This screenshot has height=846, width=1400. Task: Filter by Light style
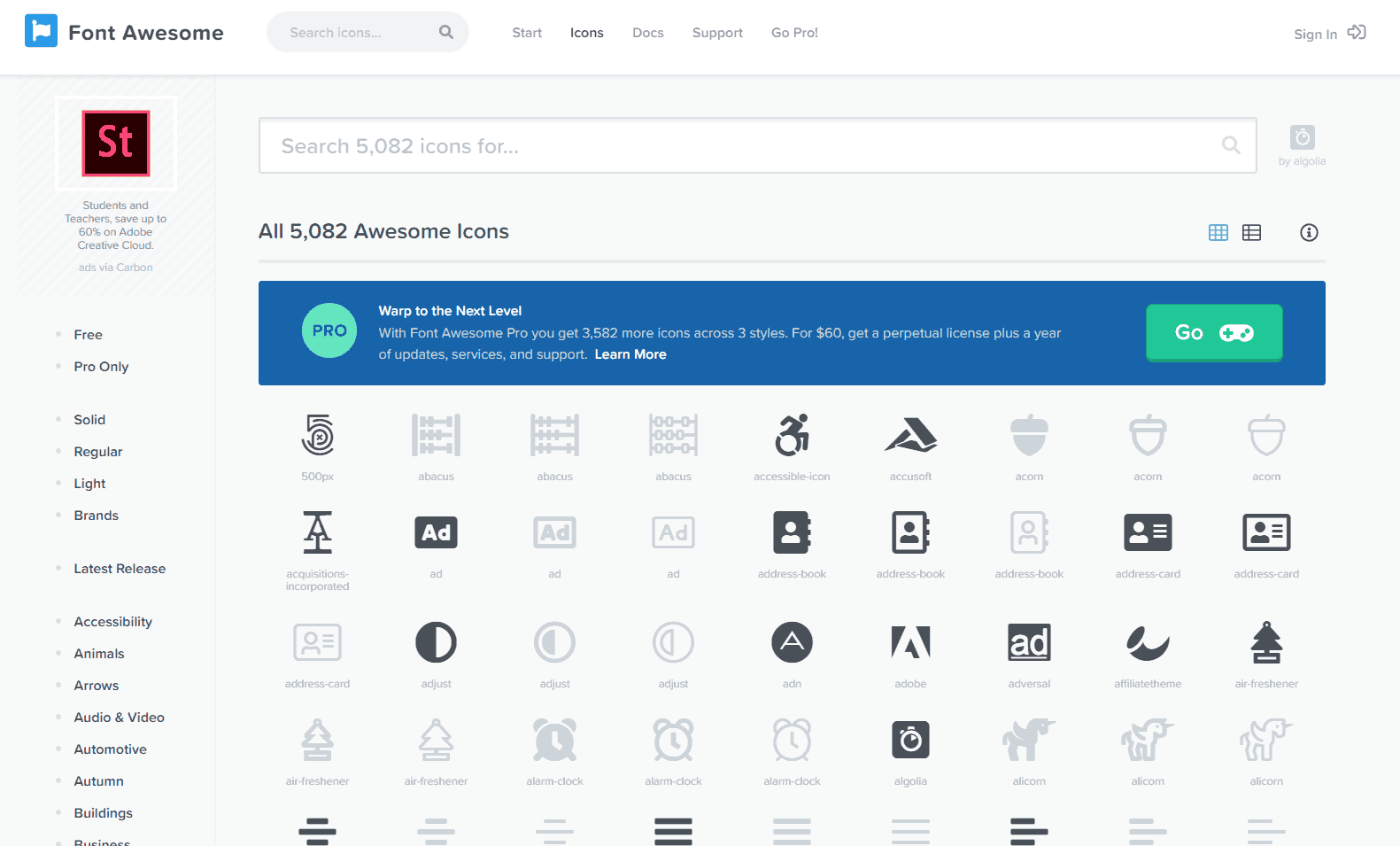(x=89, y=484)
